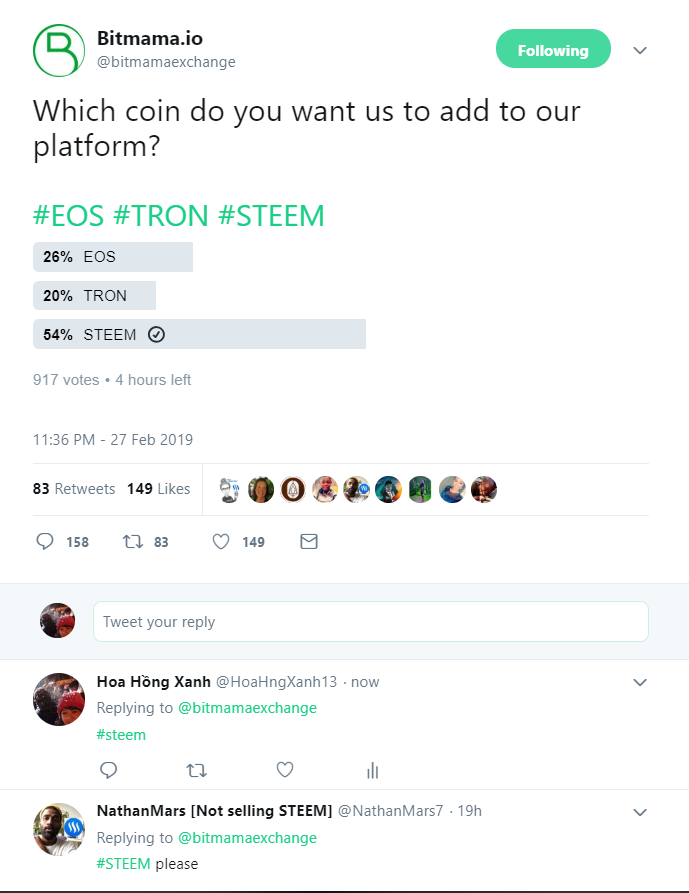
Task: Open the @bitmamaexchange link in NathanMars's reply
Action: tap(247, 837)
